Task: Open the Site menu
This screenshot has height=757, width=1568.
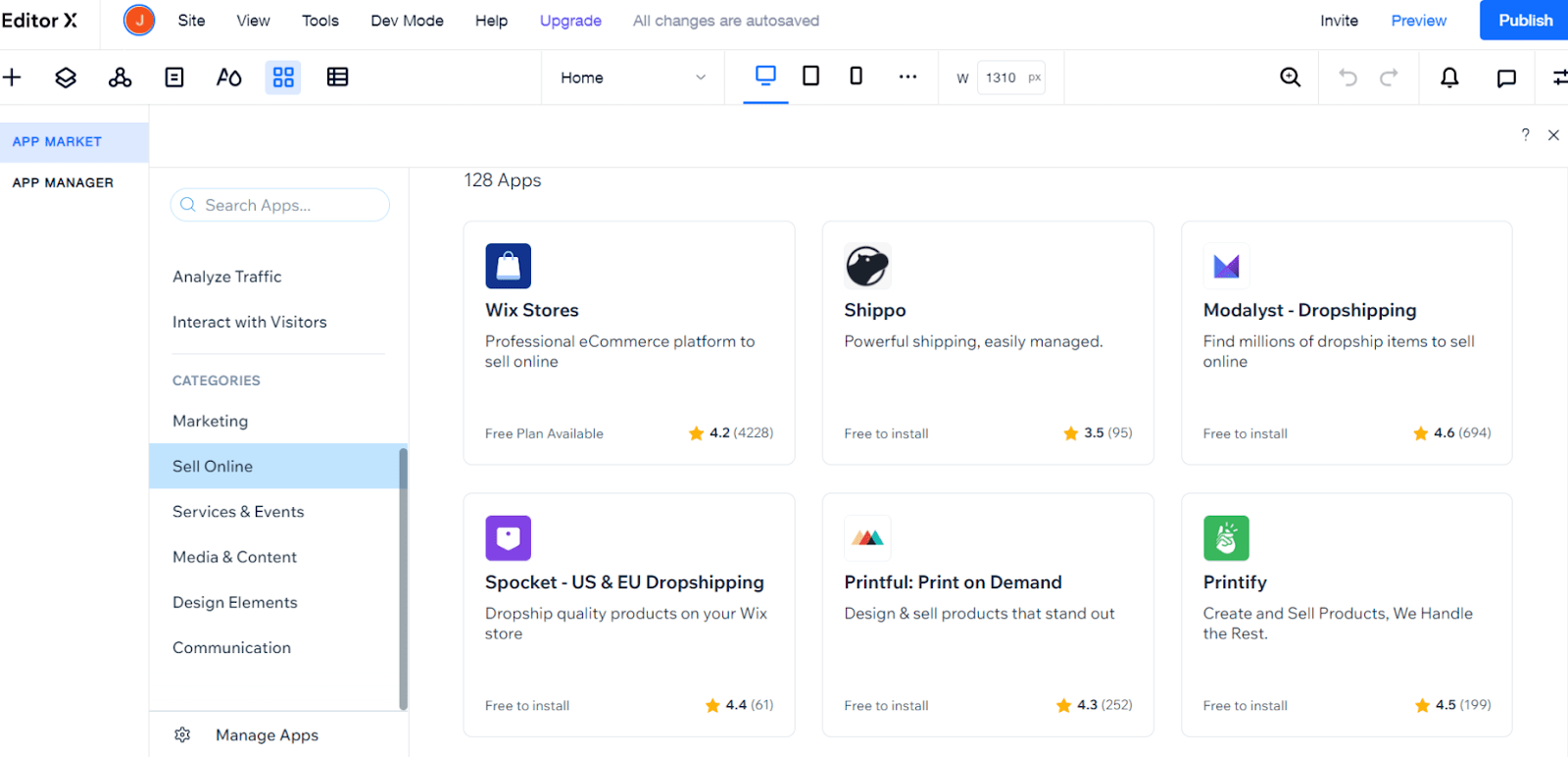Action: click(x=191, y=21)
